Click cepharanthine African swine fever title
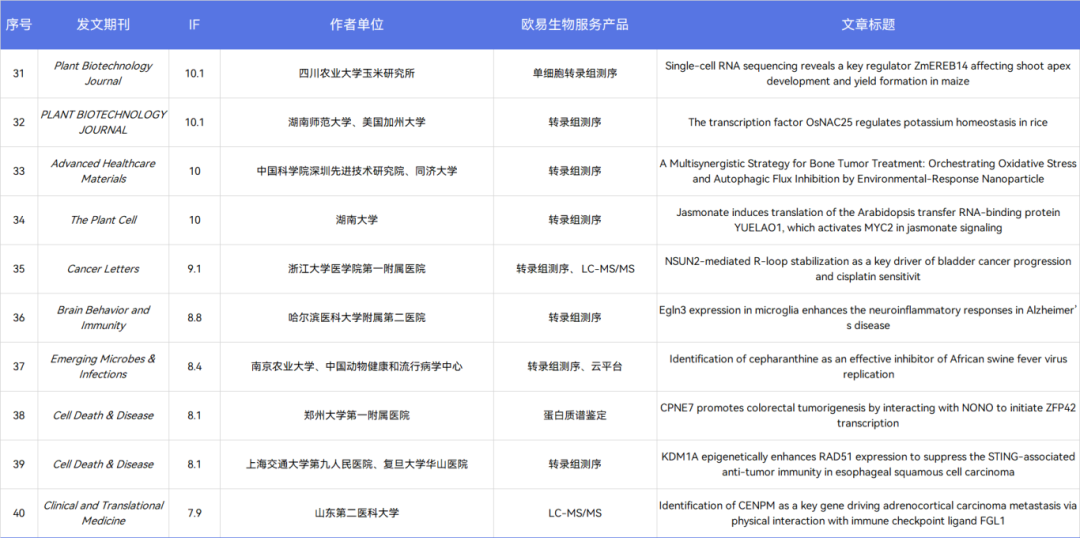The image size is (1080, 538). [x=868, y=366]
